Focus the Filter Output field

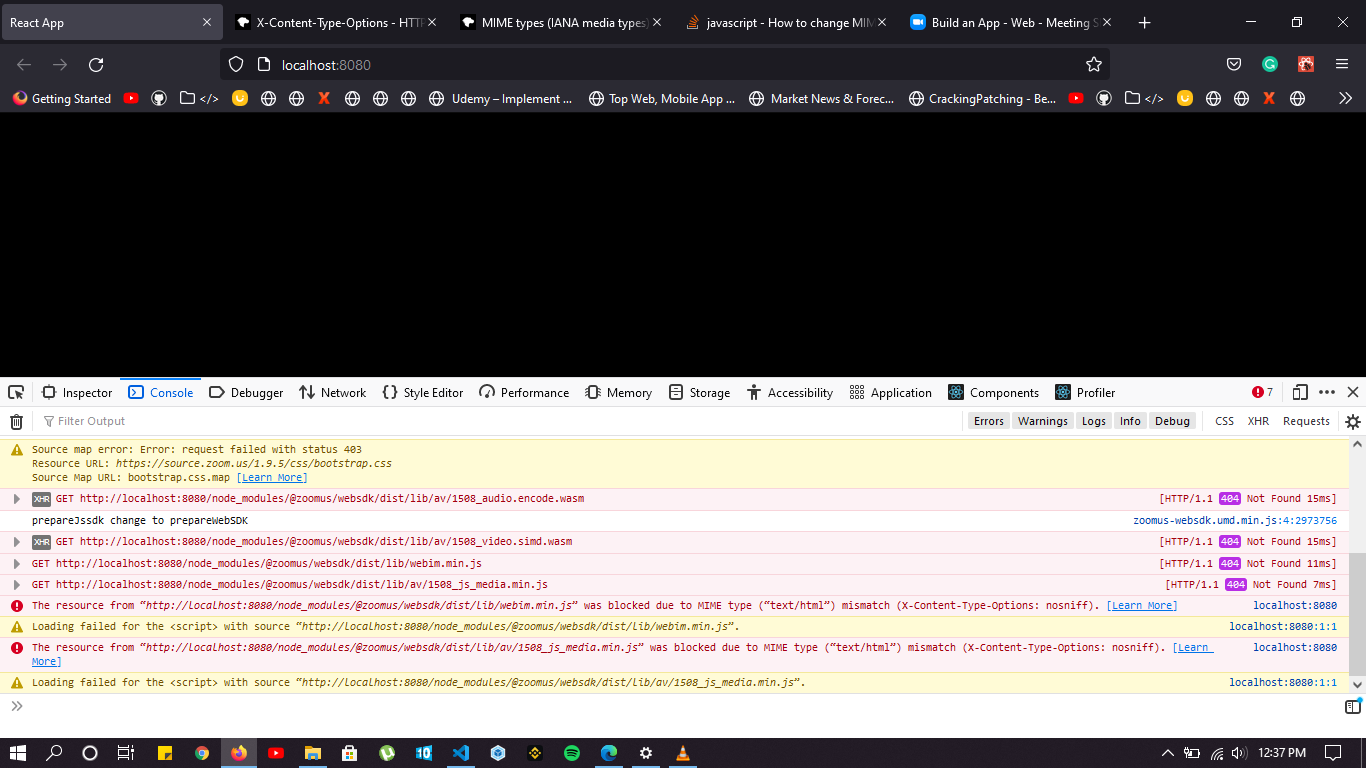pos(500,421)
